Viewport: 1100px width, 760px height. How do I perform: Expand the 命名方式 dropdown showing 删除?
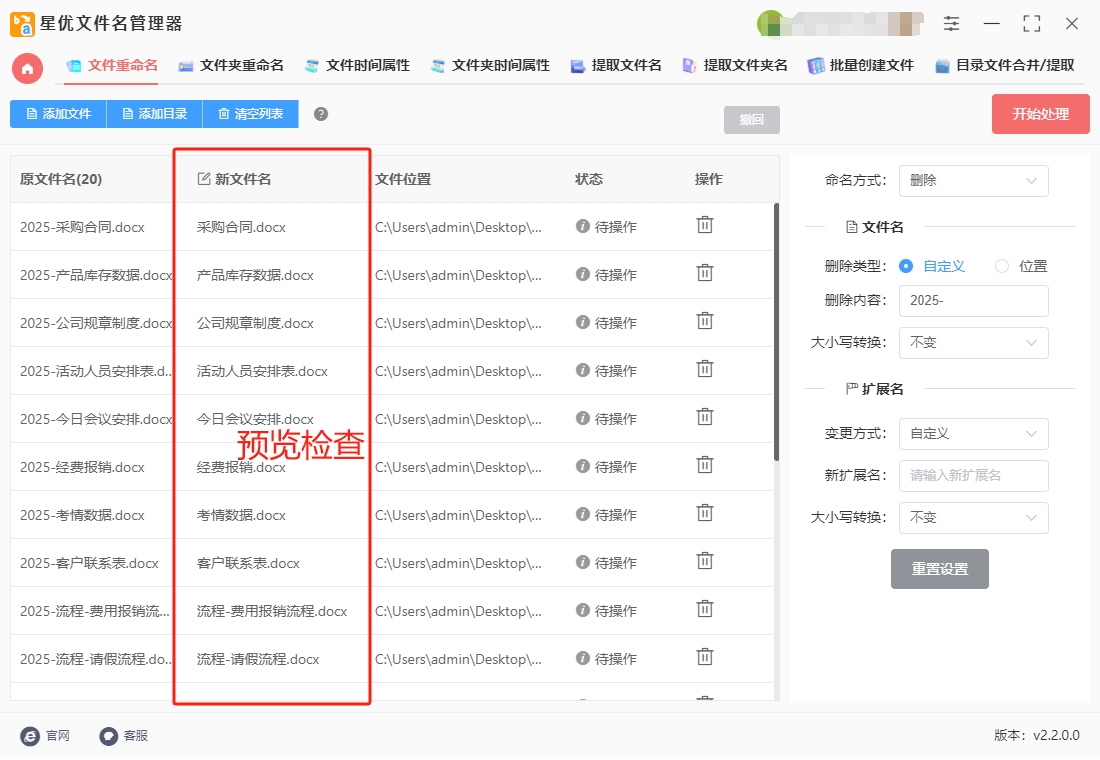tap(973, 181)
